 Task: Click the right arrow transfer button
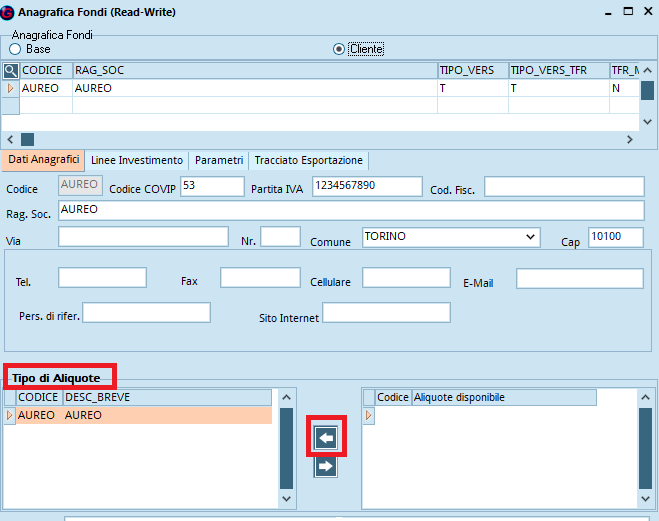pyautogui.click(x=326, y=466)
